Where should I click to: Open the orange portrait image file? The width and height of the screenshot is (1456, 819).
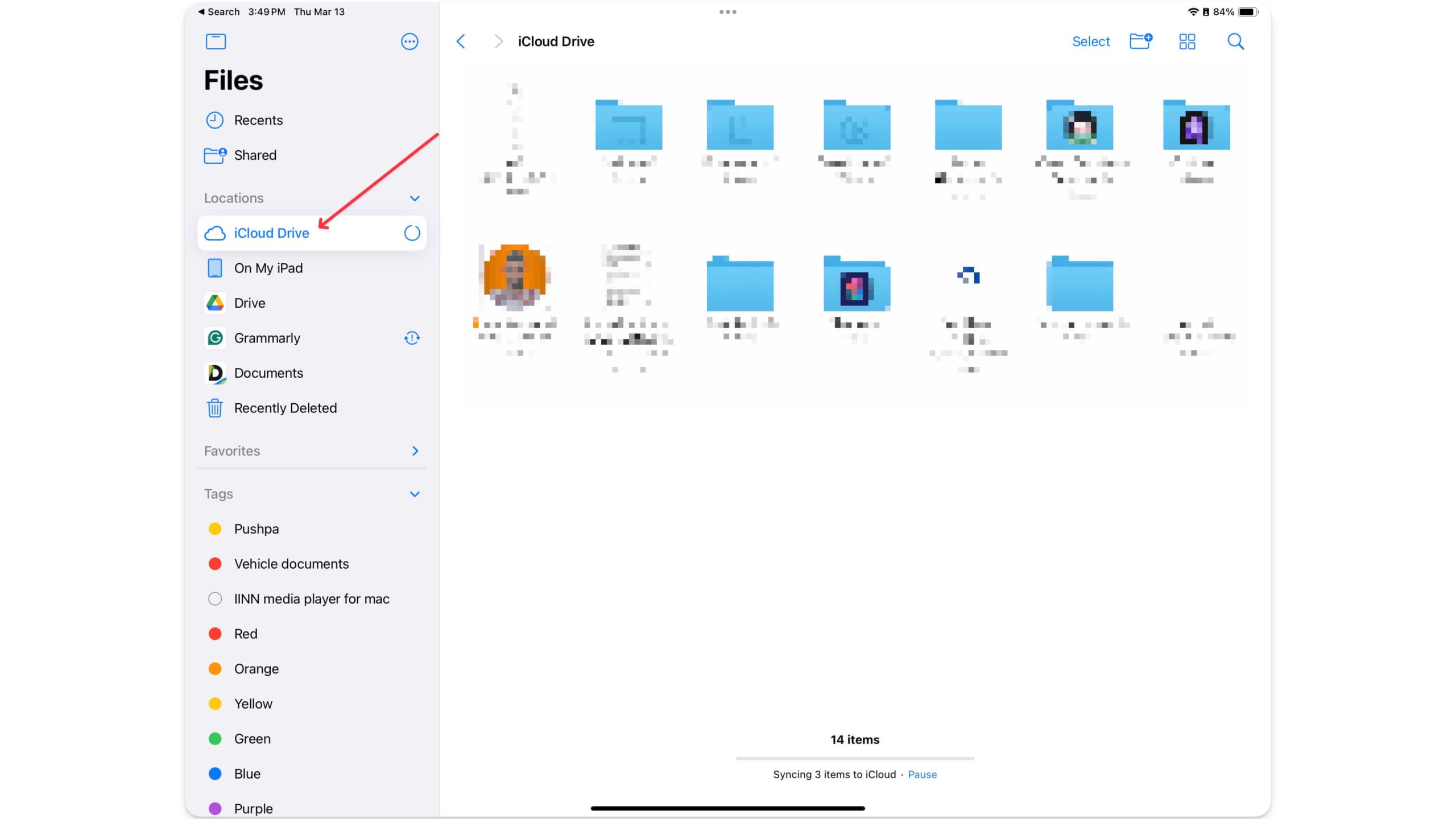pyautogui.click(x=515, y=278)
